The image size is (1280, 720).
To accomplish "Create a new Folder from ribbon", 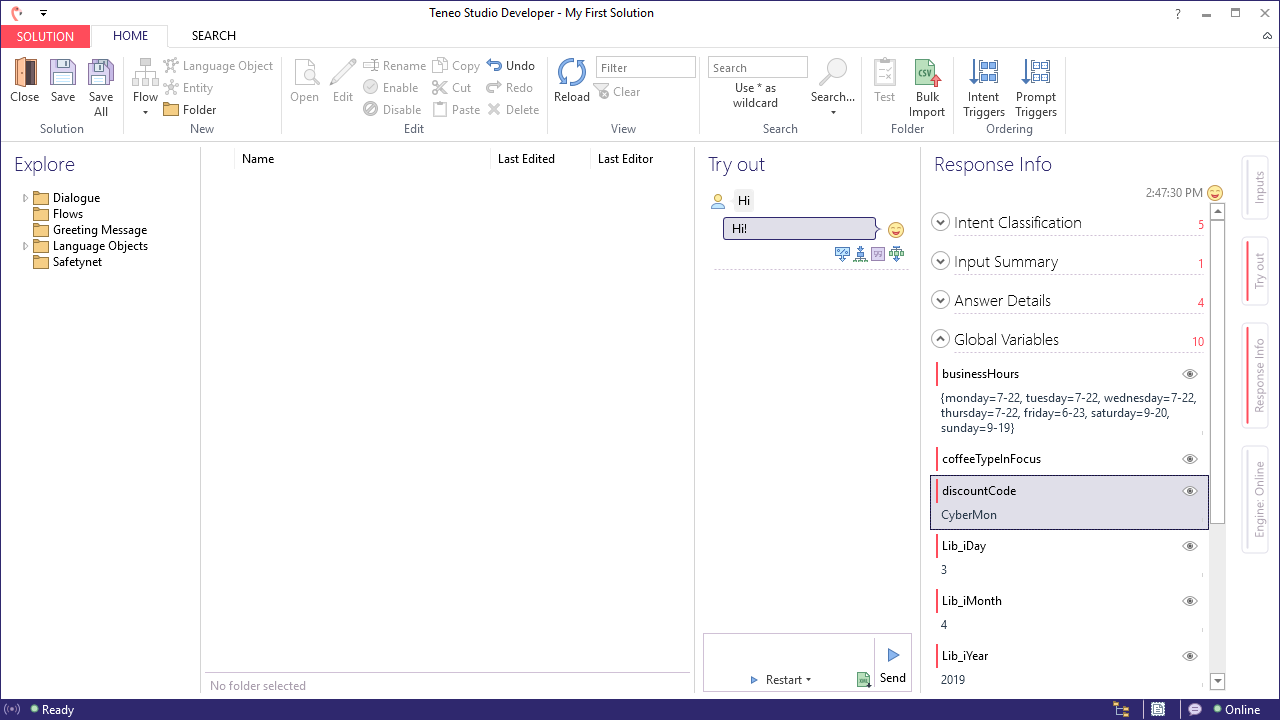I will (190, 110).
